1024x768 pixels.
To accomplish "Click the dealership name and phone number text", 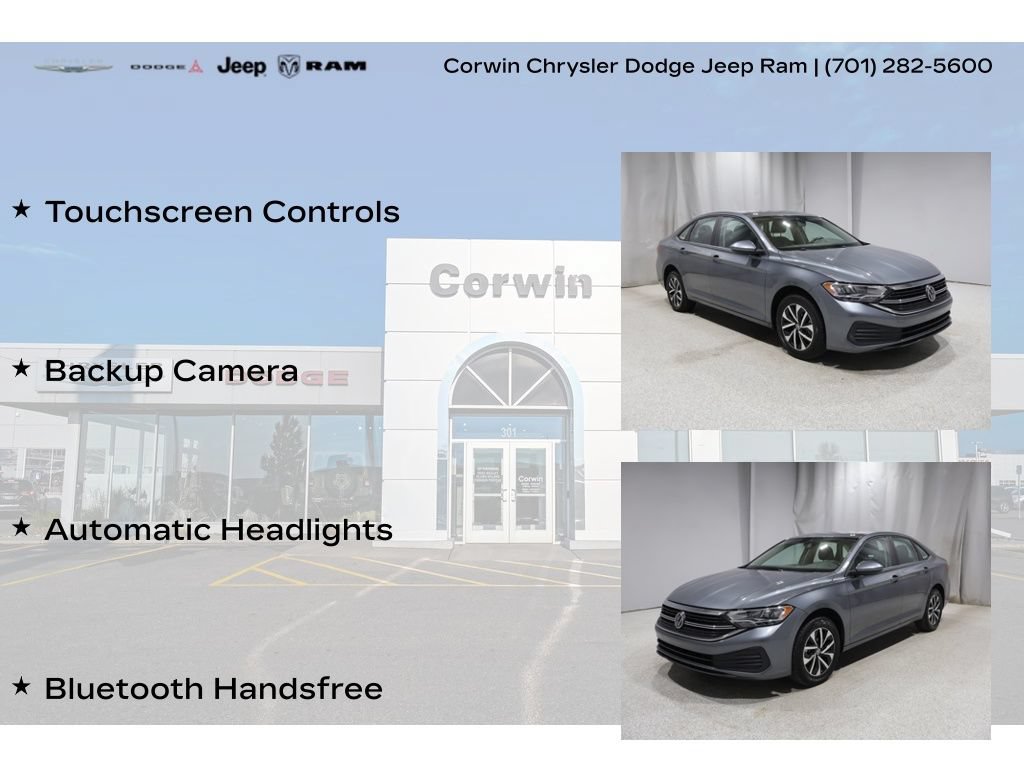I will (718, 66).
